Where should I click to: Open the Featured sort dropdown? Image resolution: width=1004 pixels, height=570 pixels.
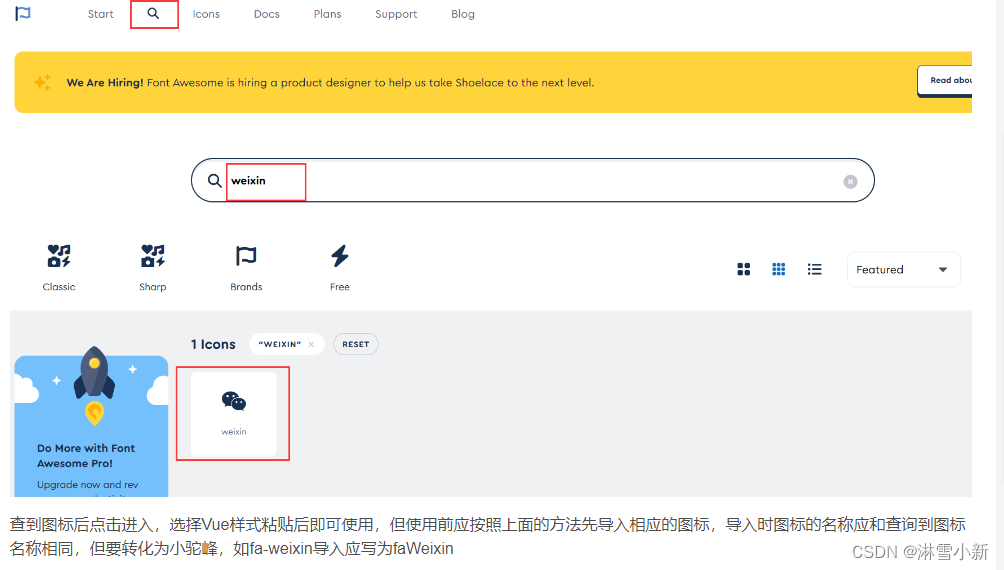(903, 270)
